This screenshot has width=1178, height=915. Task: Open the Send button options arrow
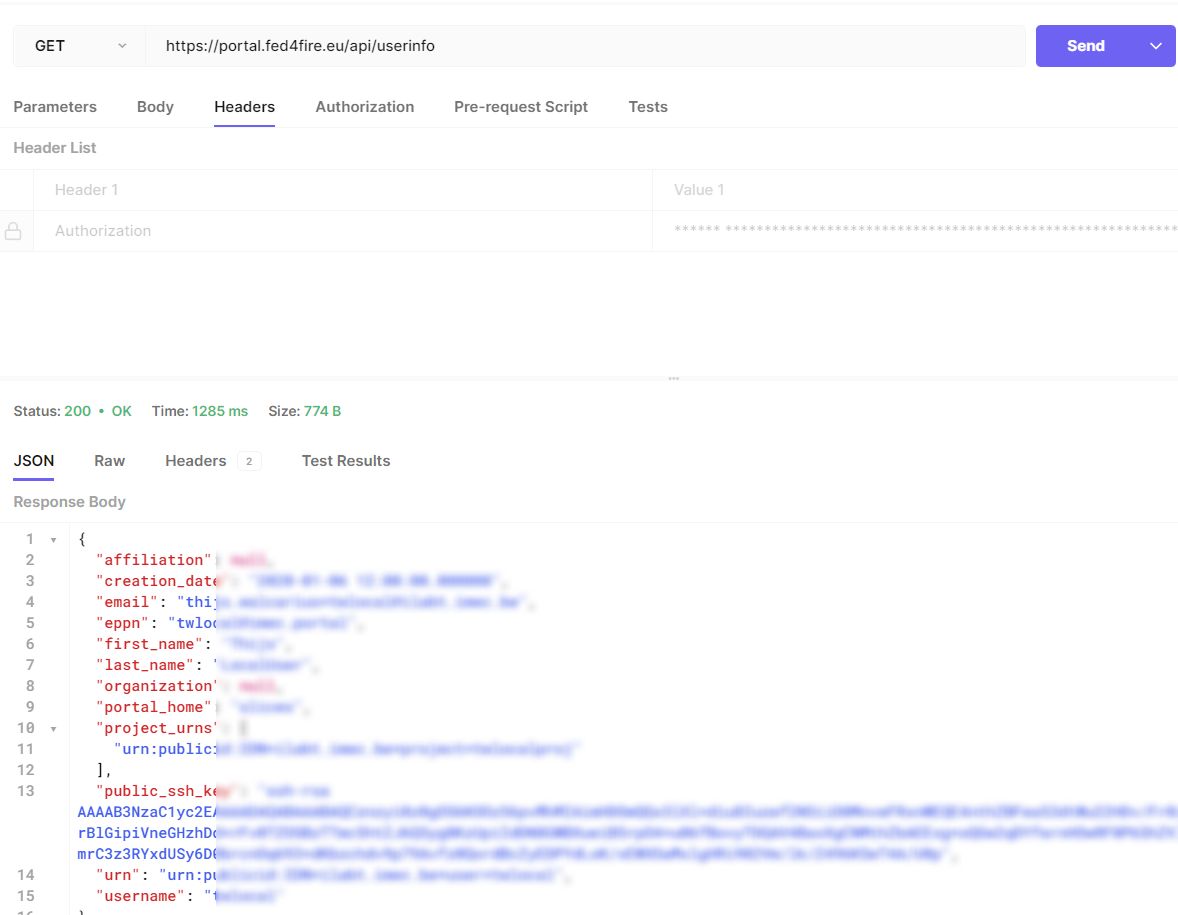(1155, 46)
